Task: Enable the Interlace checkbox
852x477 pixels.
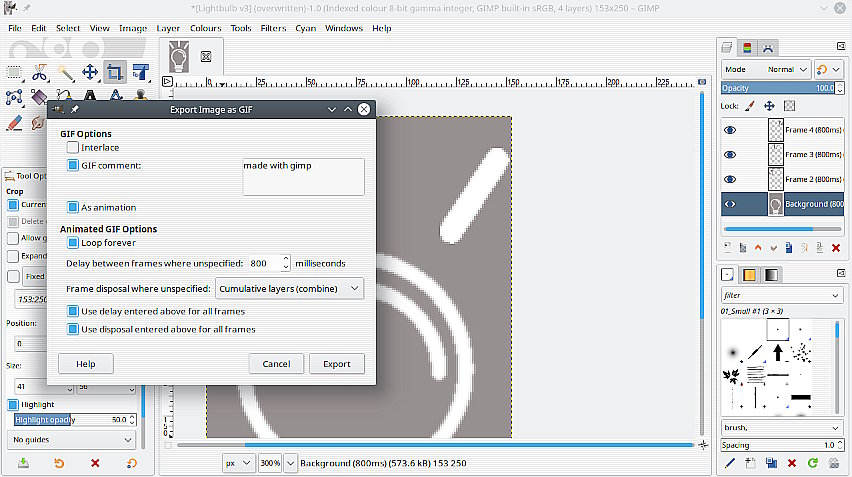Action: point(73,147)
